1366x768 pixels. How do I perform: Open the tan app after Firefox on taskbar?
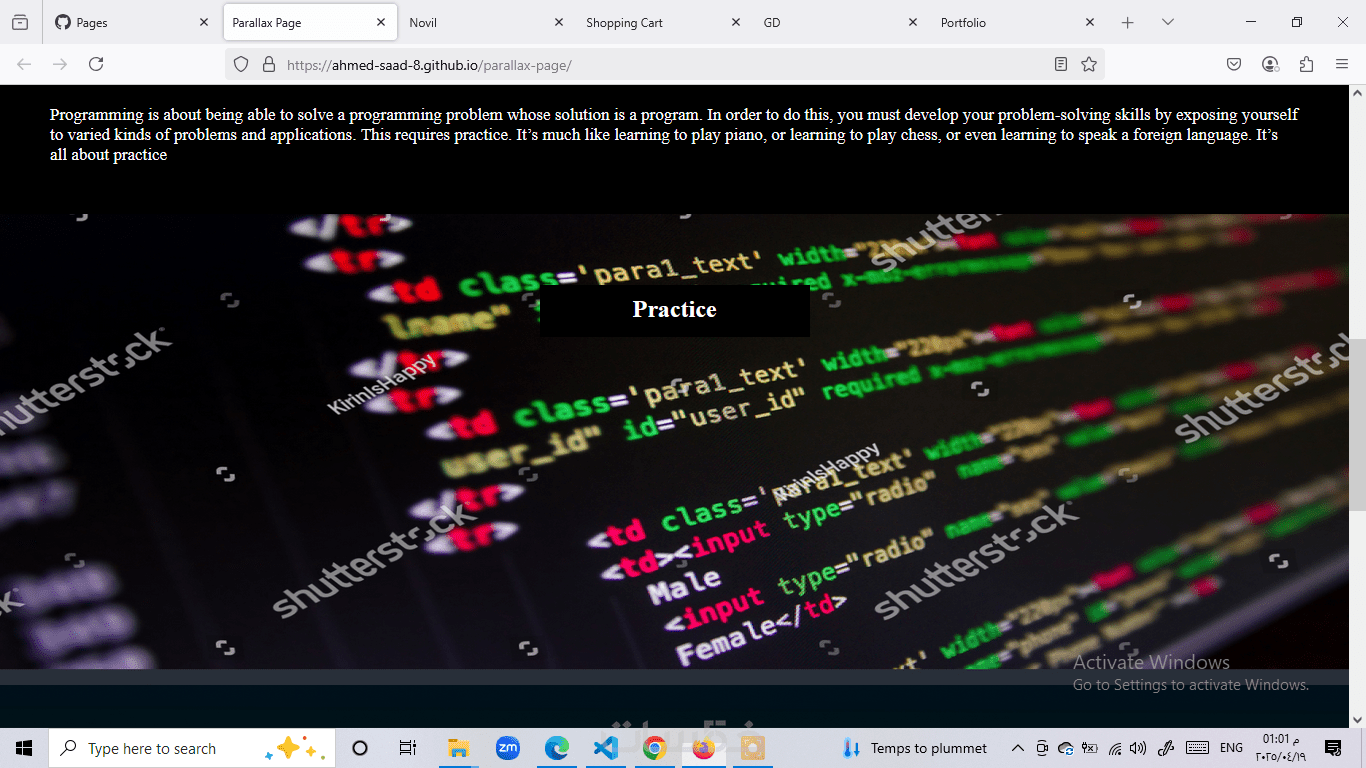point(753,748)
